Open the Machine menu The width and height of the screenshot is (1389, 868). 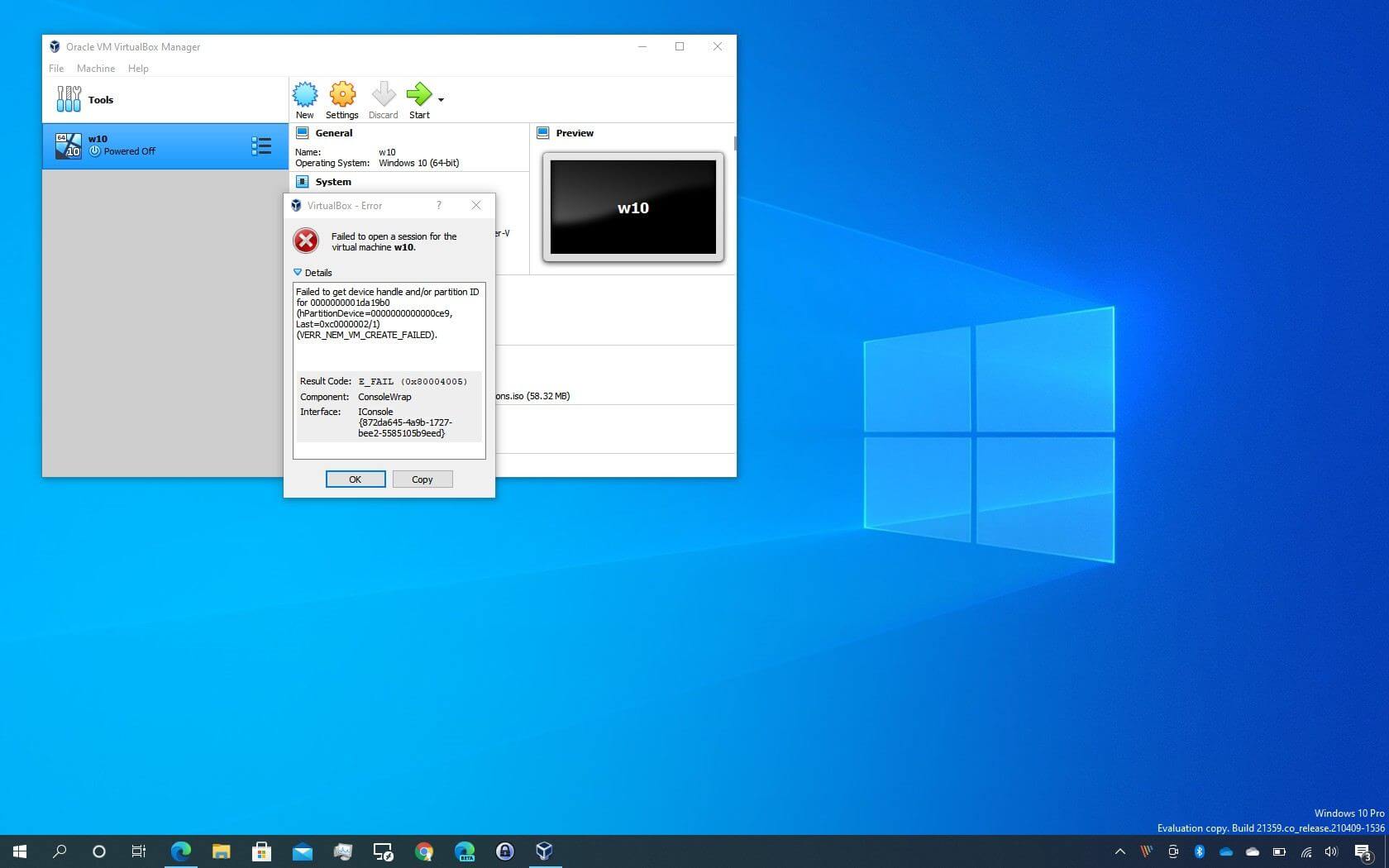[96, 69]
